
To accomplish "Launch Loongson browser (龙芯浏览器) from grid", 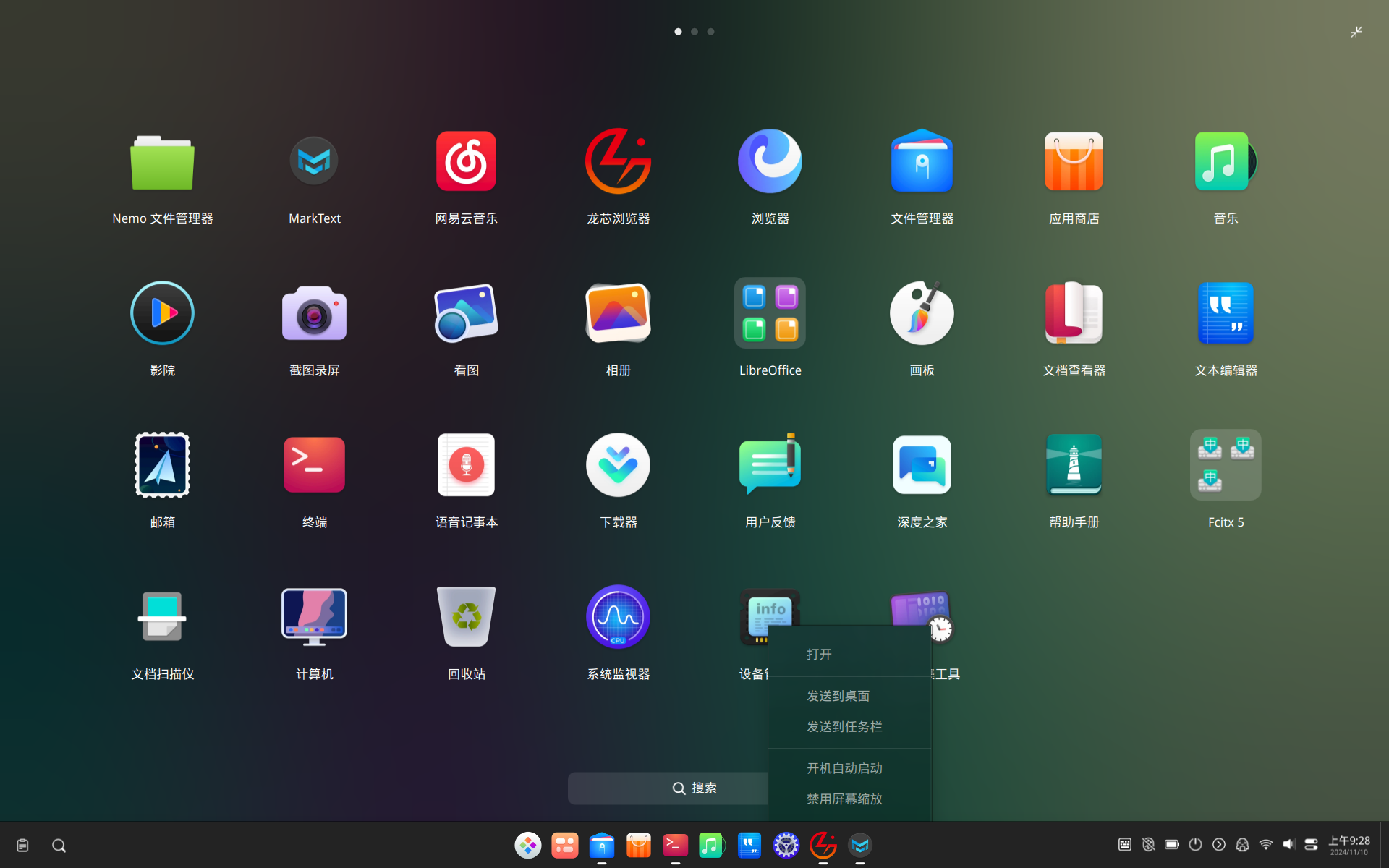I will coord(618,162).
